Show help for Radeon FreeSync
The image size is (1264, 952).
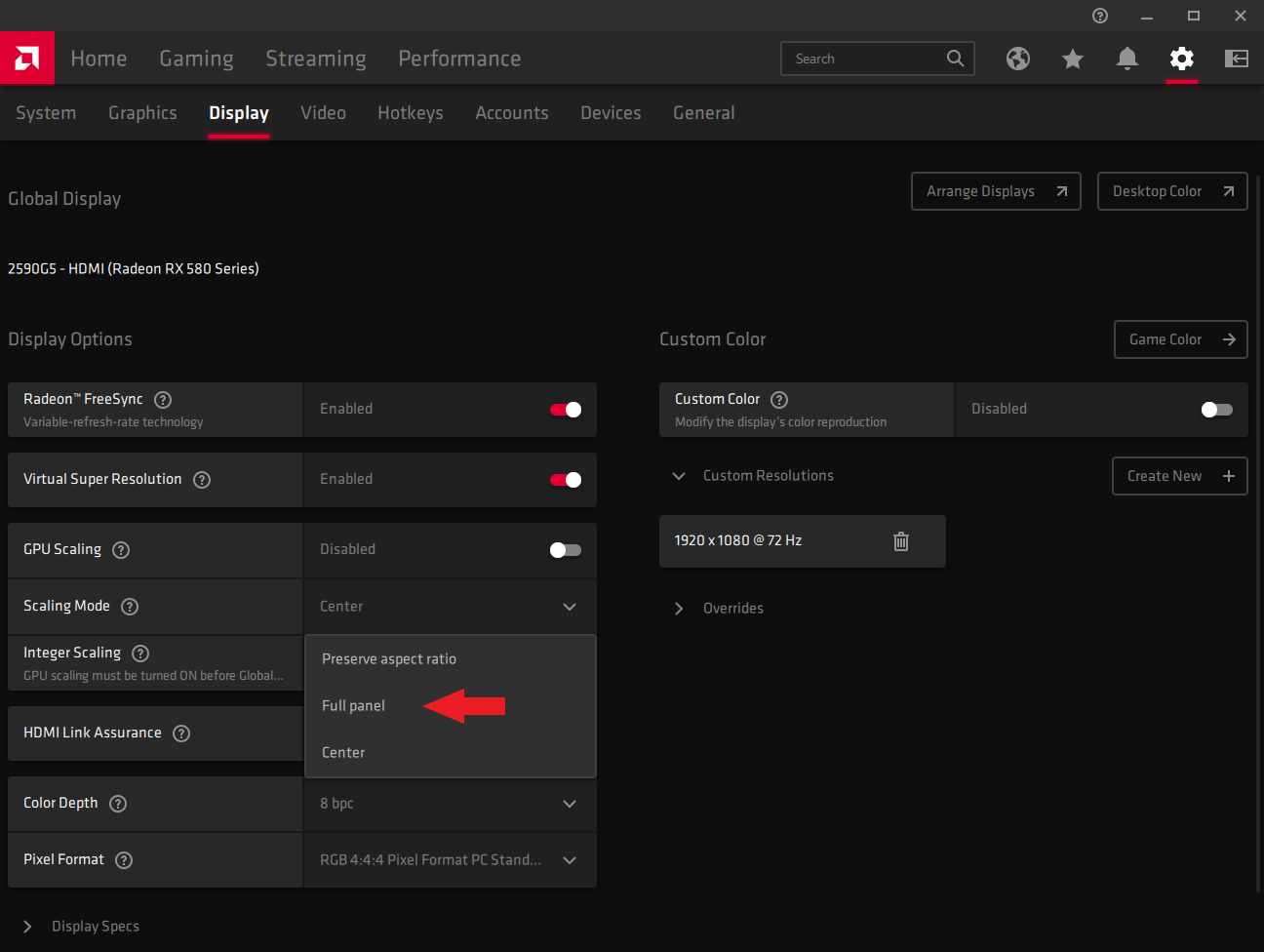163,399
